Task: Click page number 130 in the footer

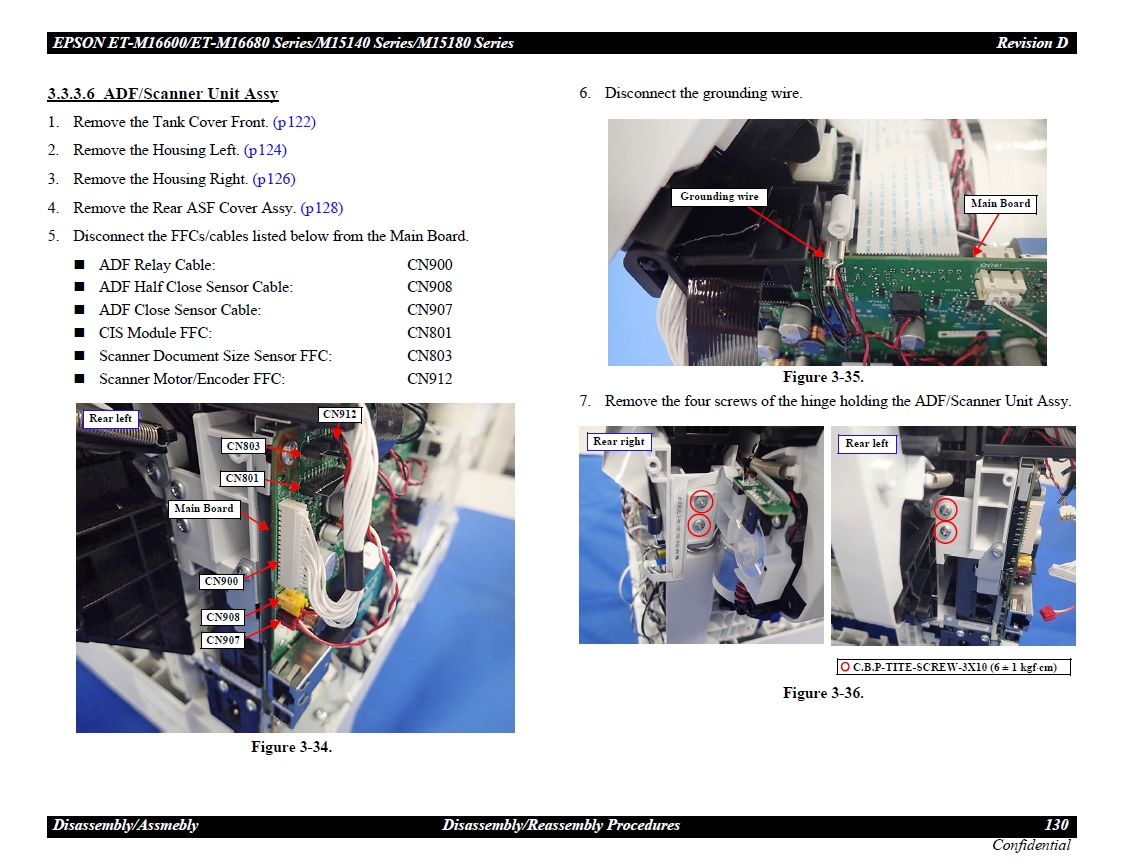Action: point(1056,825)
